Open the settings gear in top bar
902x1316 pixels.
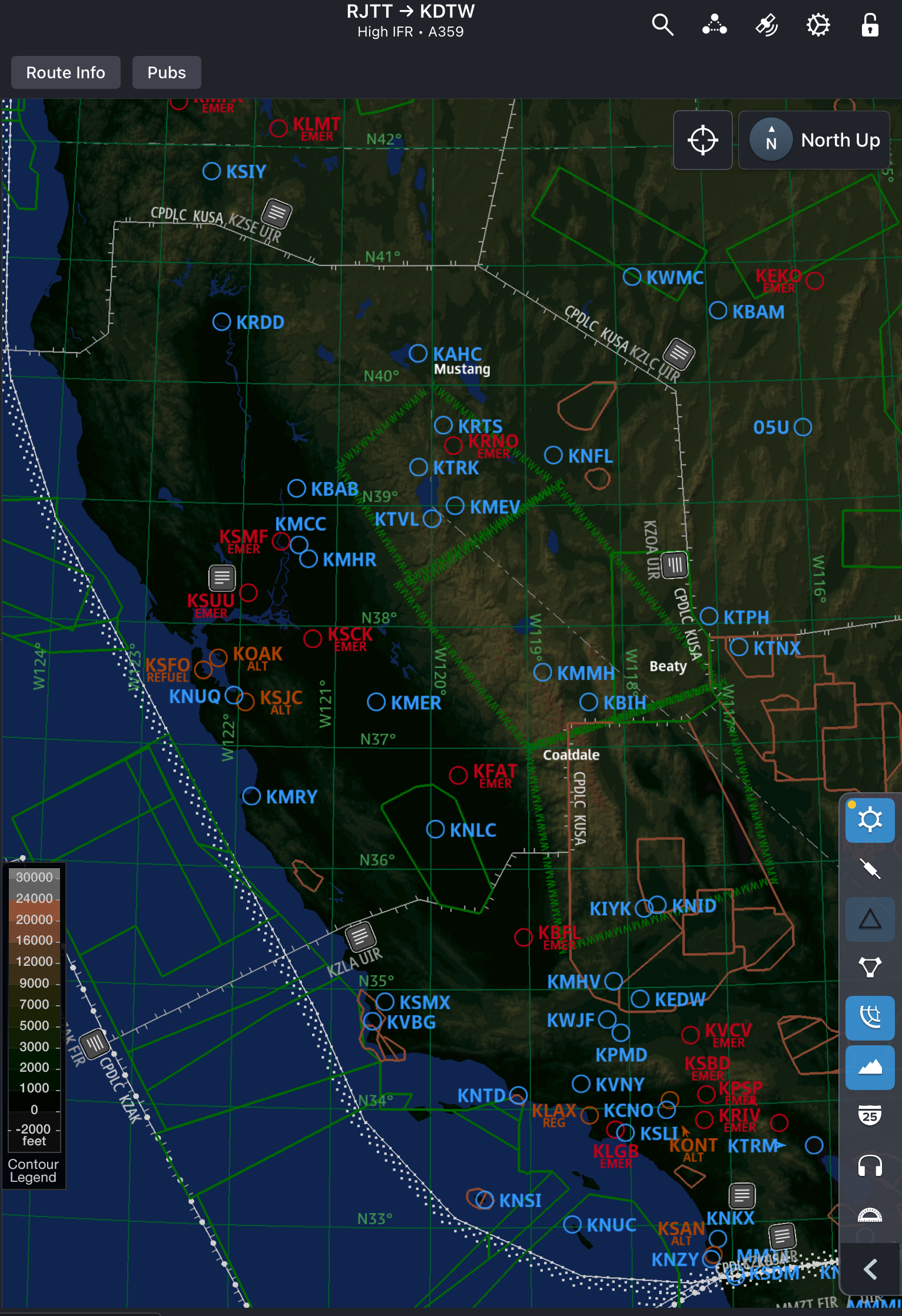click(818, 25)
